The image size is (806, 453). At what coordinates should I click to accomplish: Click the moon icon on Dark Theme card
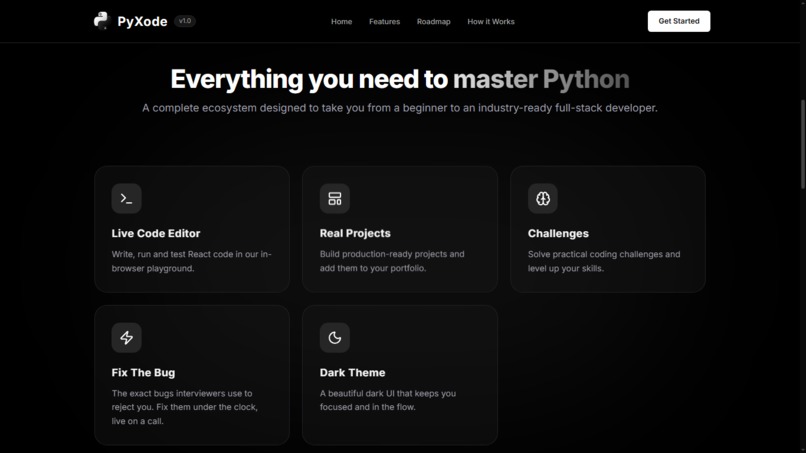(335, 338)
